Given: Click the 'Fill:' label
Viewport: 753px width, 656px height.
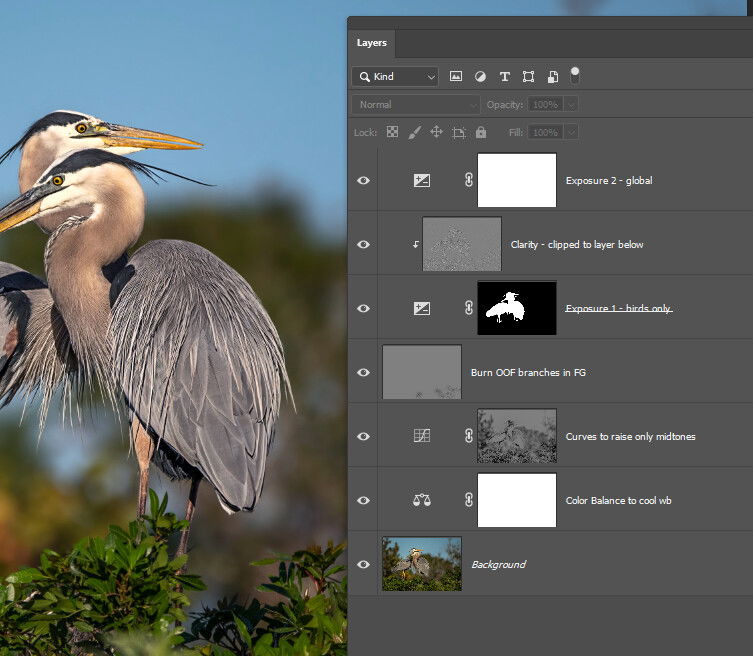Looking at the screenshot, I should [x=516, y=133].
